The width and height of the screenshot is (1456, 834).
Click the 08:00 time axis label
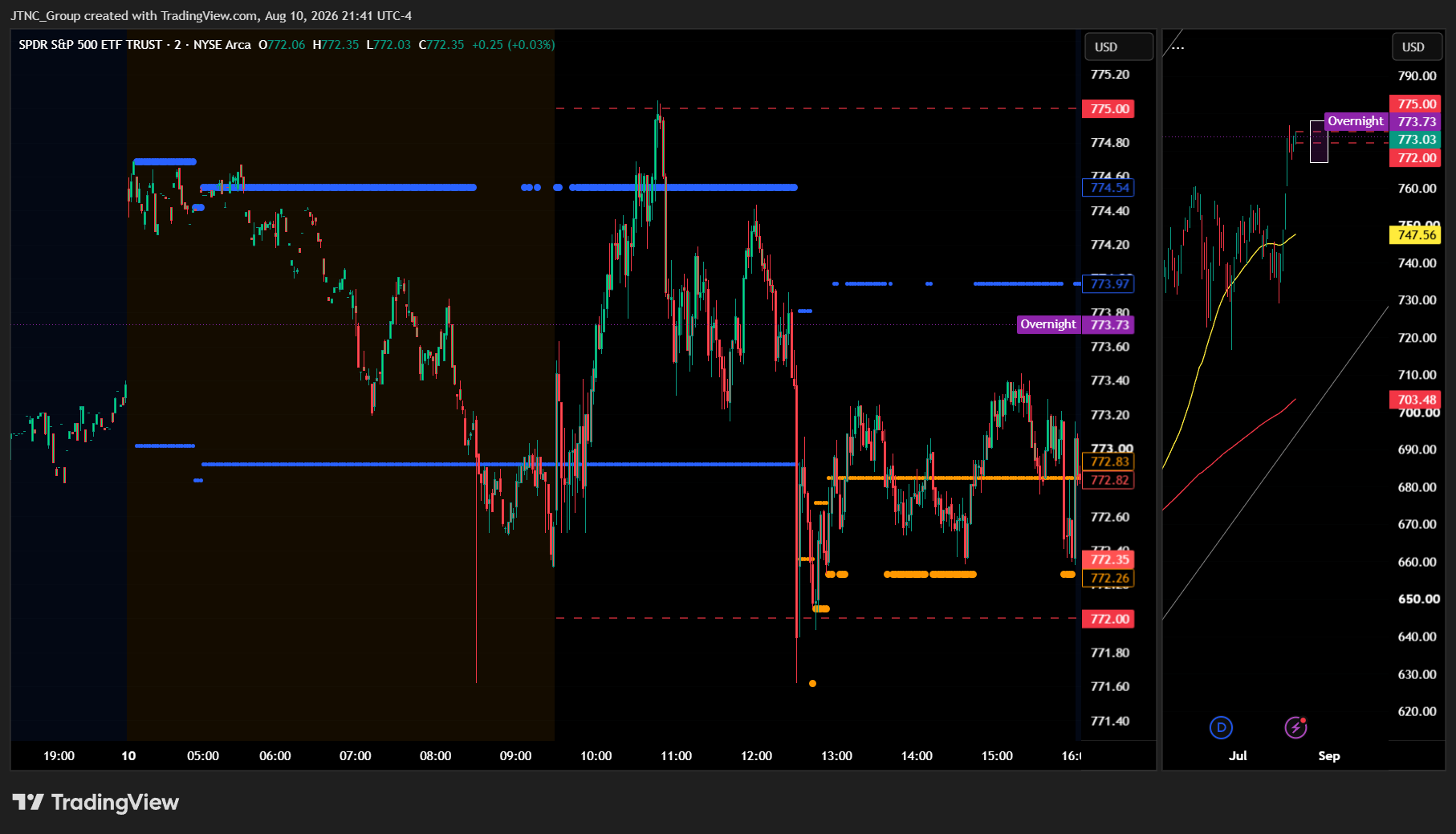(x=436, y=756)
